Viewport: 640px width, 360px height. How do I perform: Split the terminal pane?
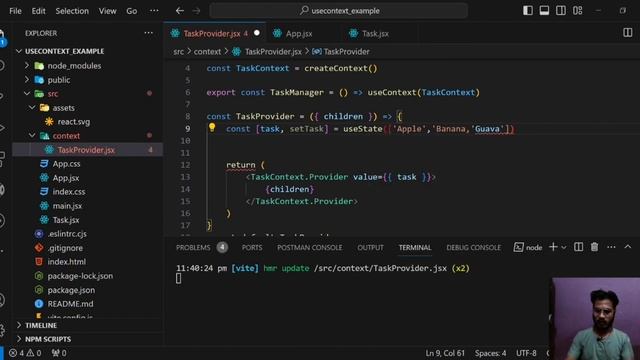(x=578, y=247)
